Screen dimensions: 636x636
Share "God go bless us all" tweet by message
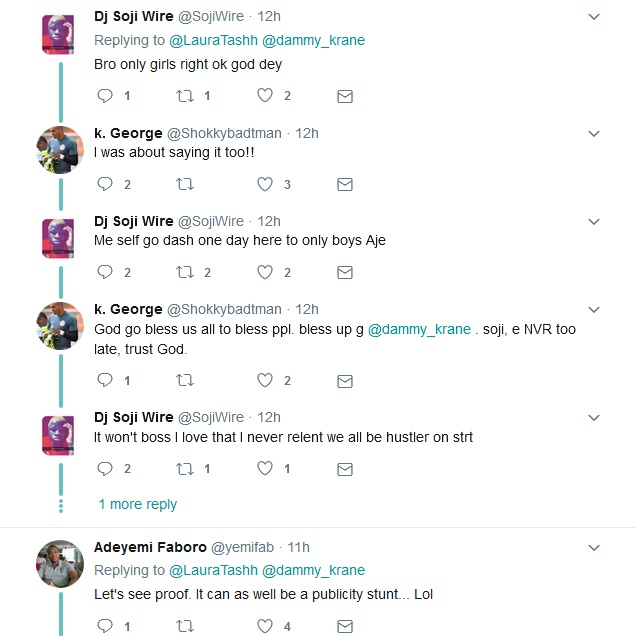click(345, 380)
